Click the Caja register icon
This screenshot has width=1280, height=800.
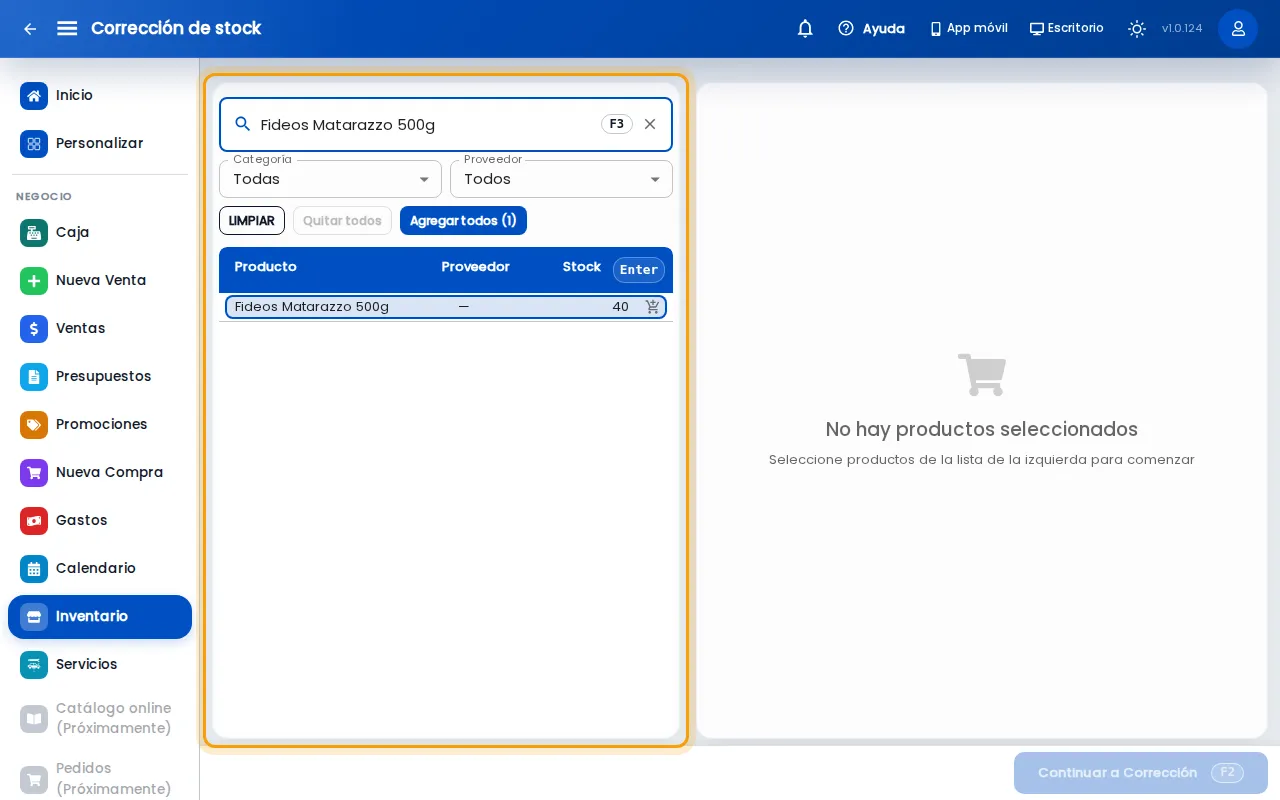(34, 233)
